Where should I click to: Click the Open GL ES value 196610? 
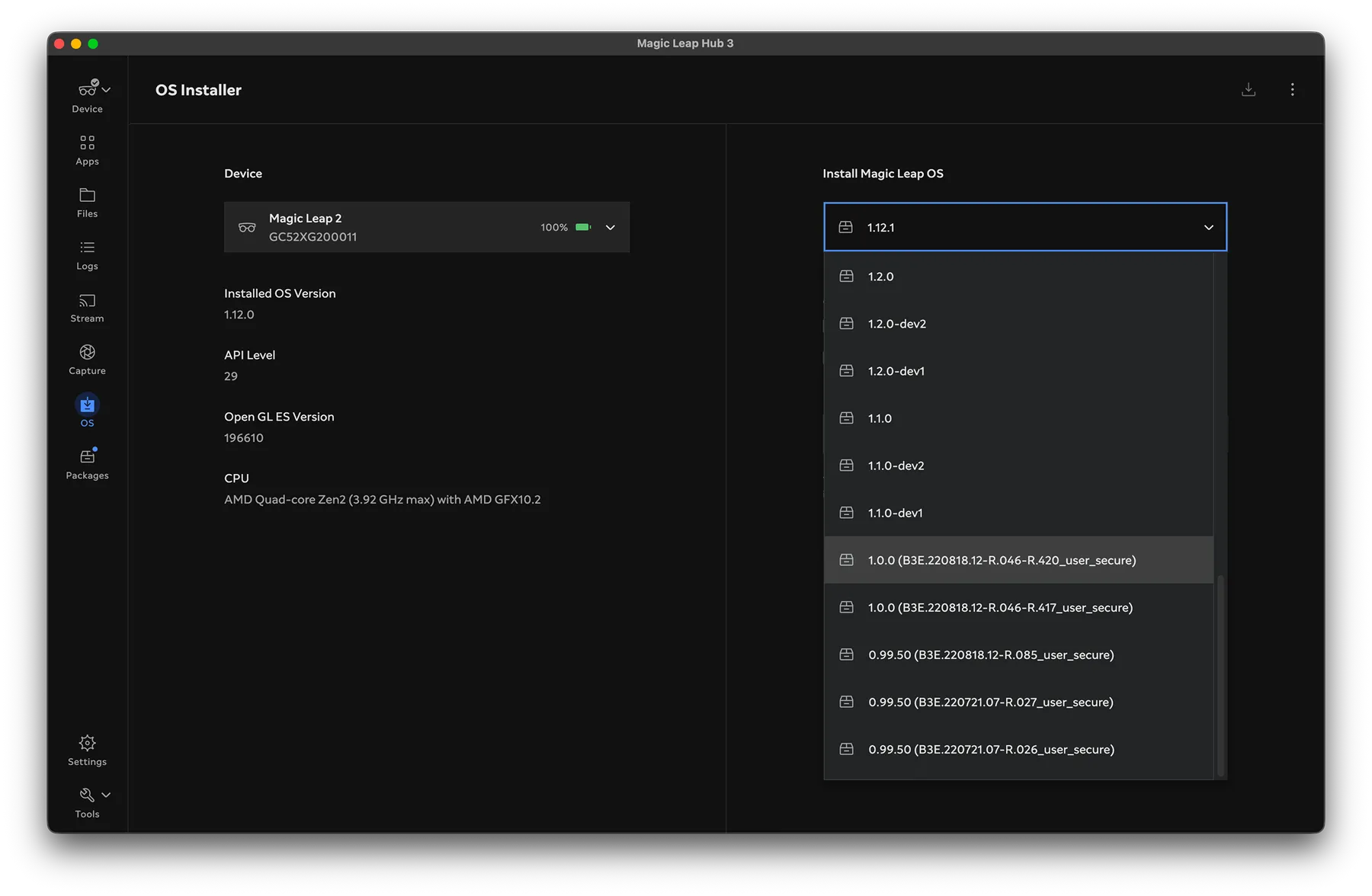point(244,438)
